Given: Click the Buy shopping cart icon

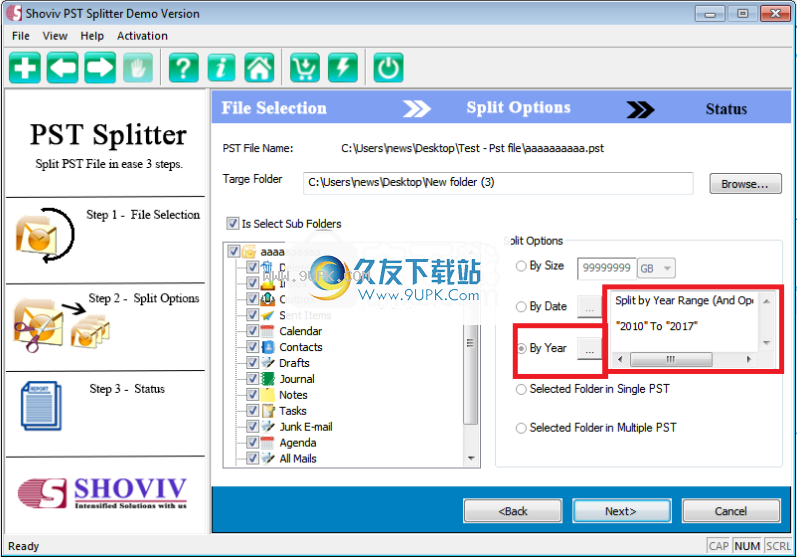Looking at the screenshot, I should click(305, 67).
